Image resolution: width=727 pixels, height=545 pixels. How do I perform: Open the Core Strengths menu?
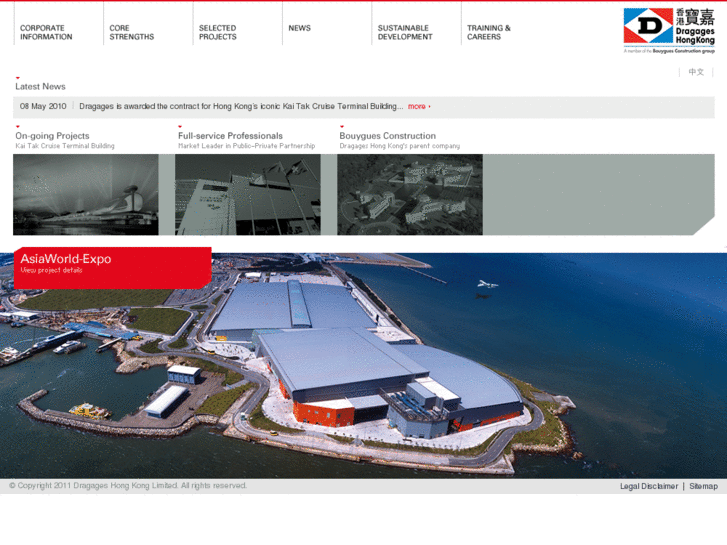click(x=132, y=32)
